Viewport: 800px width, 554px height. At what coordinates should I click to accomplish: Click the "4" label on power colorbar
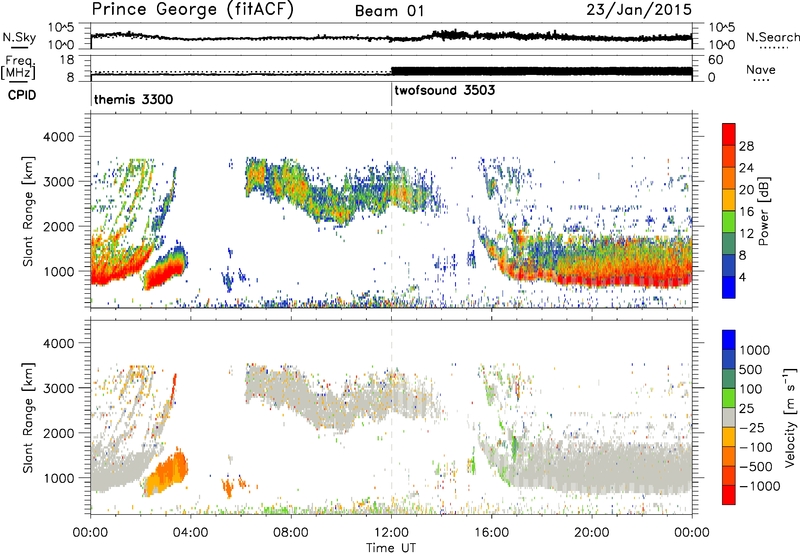click(743, 277)
